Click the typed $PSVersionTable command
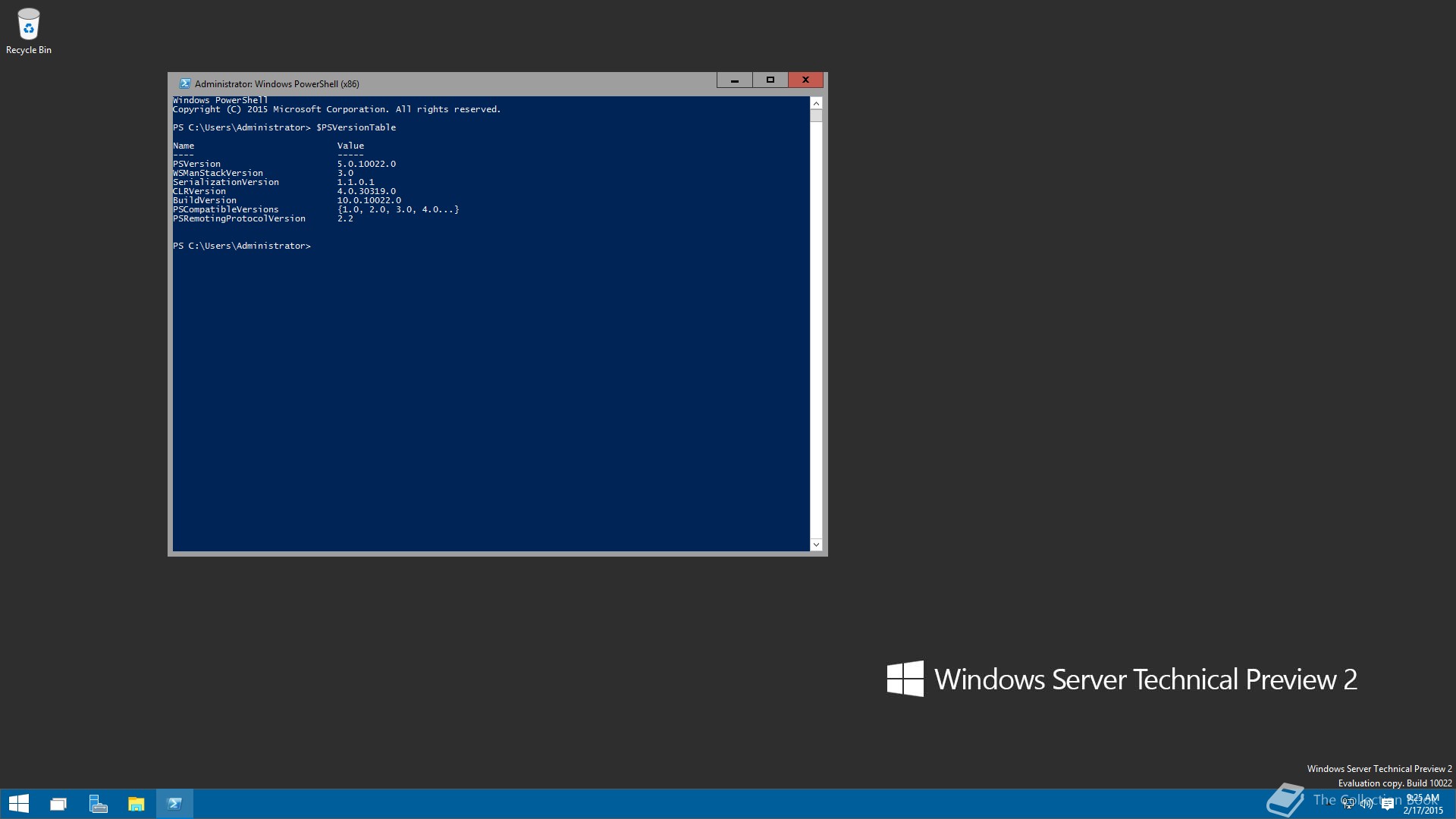This screenshot has height=819, width=1456. pos(356,127)
